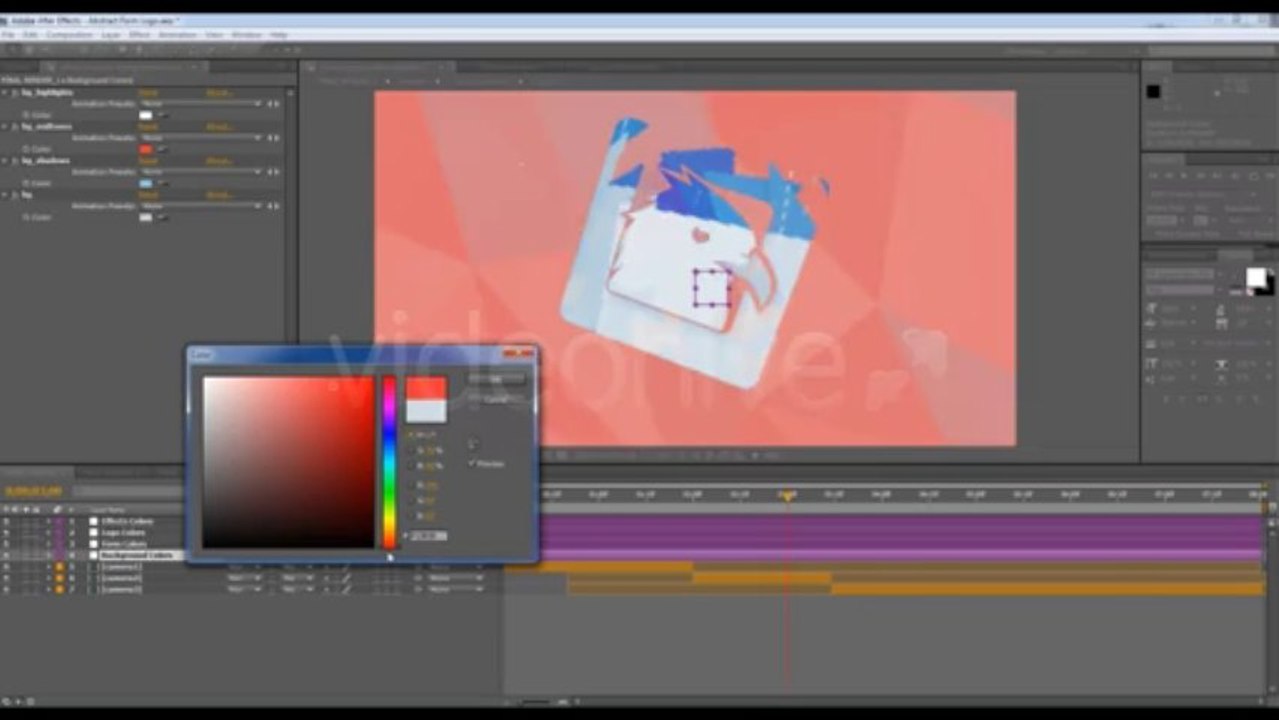1279x720 pixels.
Task: Toggle fx switch for bg_midtones effect
Action: (x=14, y=127)
